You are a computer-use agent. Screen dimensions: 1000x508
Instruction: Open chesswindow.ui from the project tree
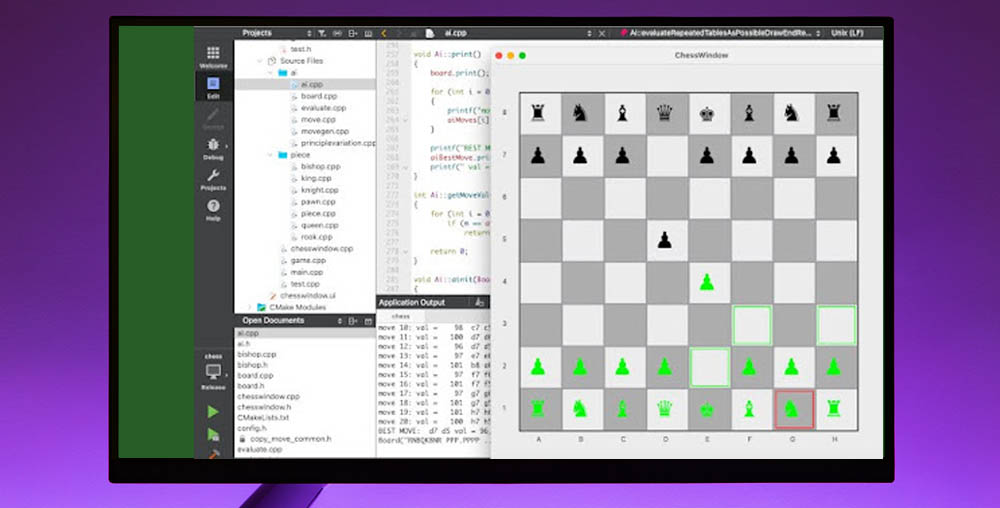307,296
